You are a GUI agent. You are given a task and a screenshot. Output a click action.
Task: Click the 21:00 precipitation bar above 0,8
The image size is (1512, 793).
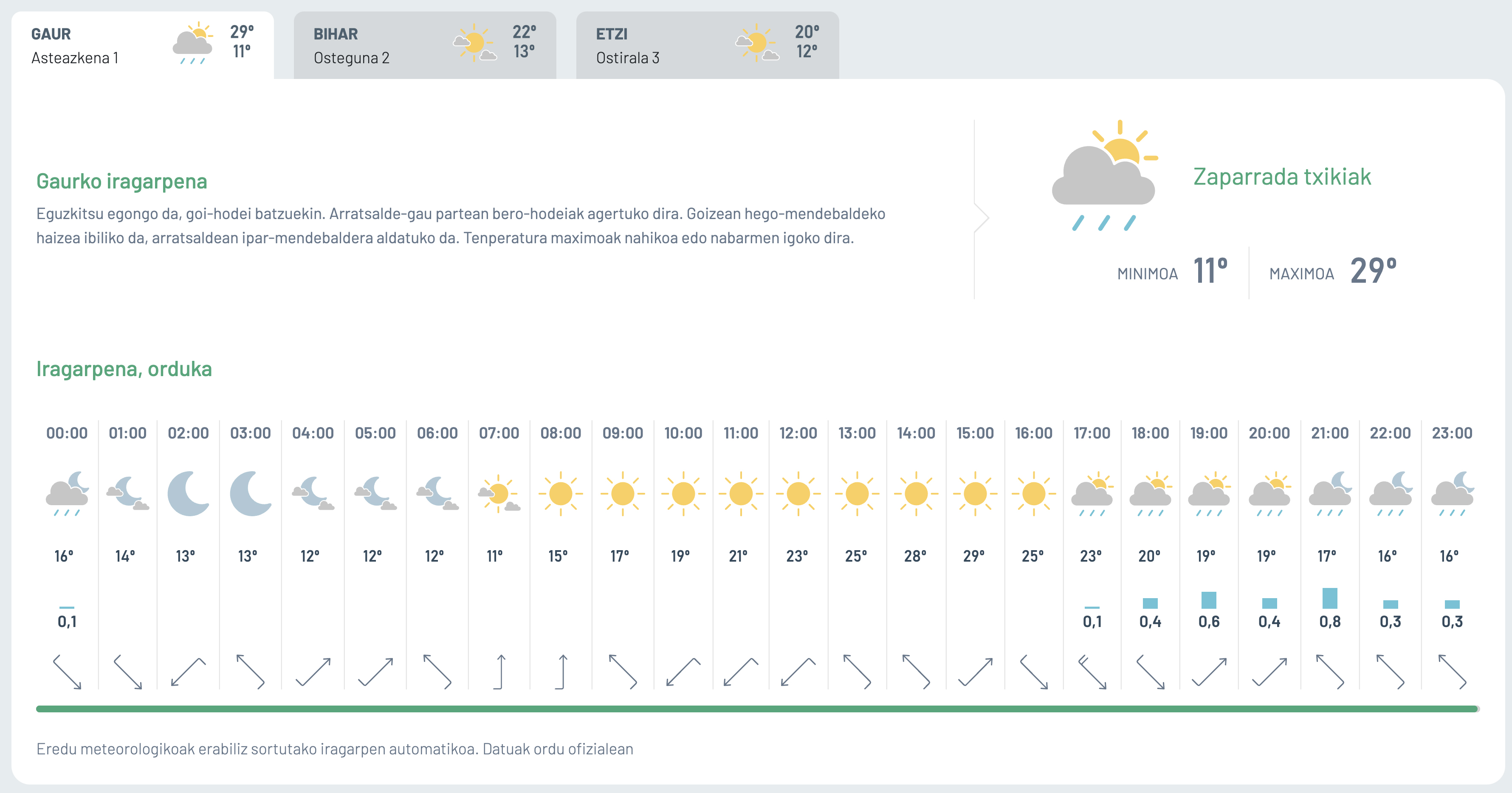click(1330, 598)
